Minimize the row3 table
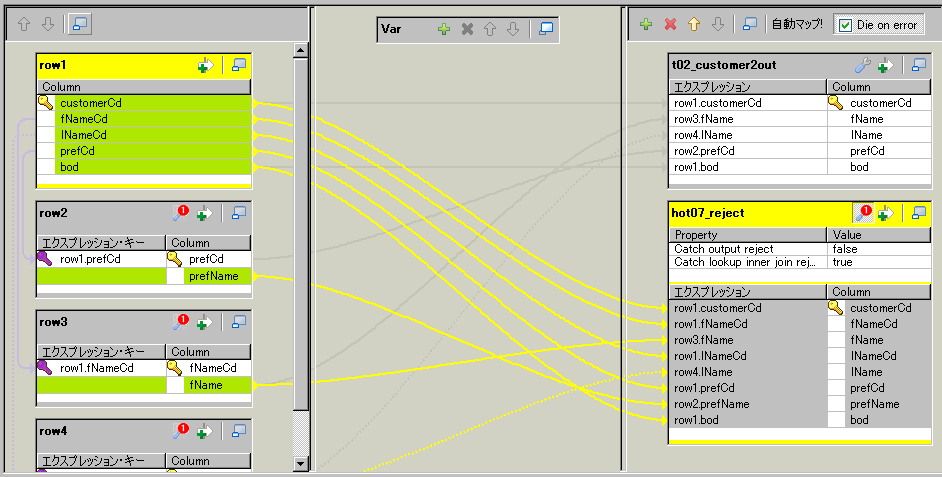The width and height of the screenshot is (942, 477). (x=239, y=322)
